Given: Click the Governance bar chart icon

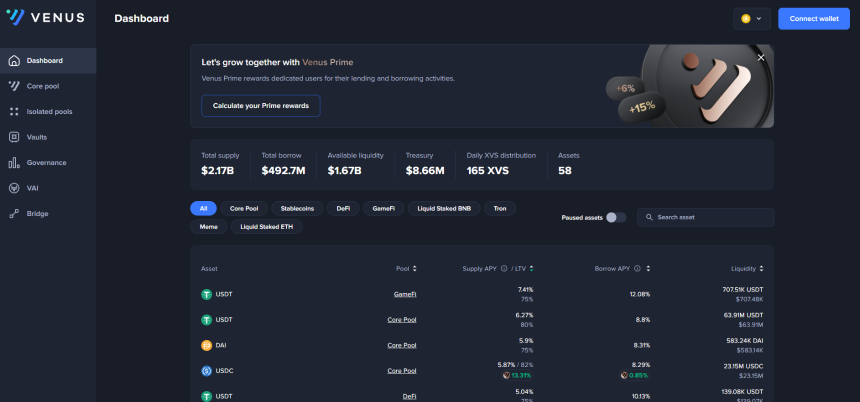Looking at the screenshot, I should (14, 163).
